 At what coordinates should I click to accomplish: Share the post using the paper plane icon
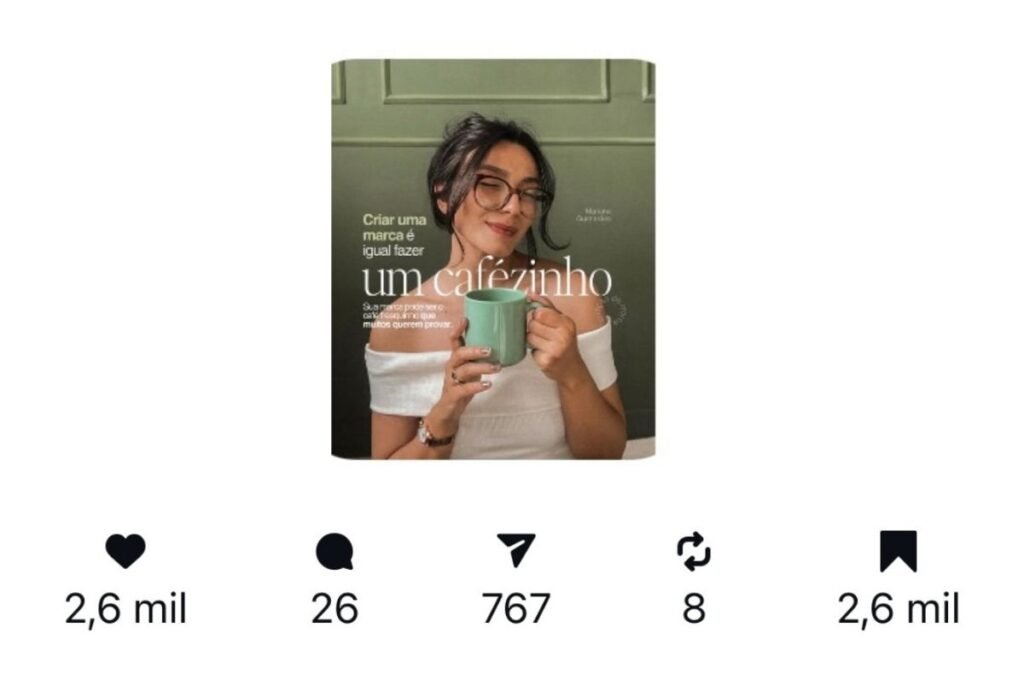coord(516,550)
